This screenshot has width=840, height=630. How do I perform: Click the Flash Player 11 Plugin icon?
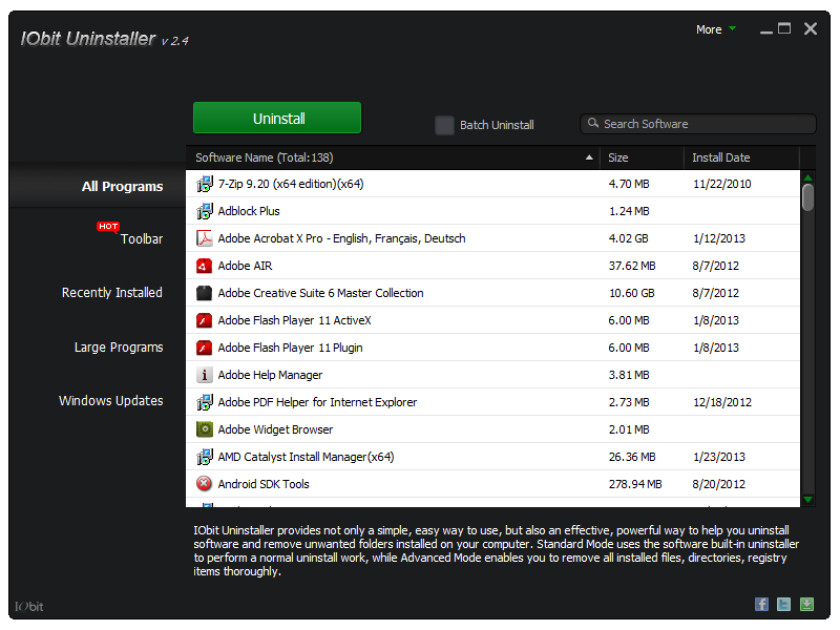click(x=204, y=348)
